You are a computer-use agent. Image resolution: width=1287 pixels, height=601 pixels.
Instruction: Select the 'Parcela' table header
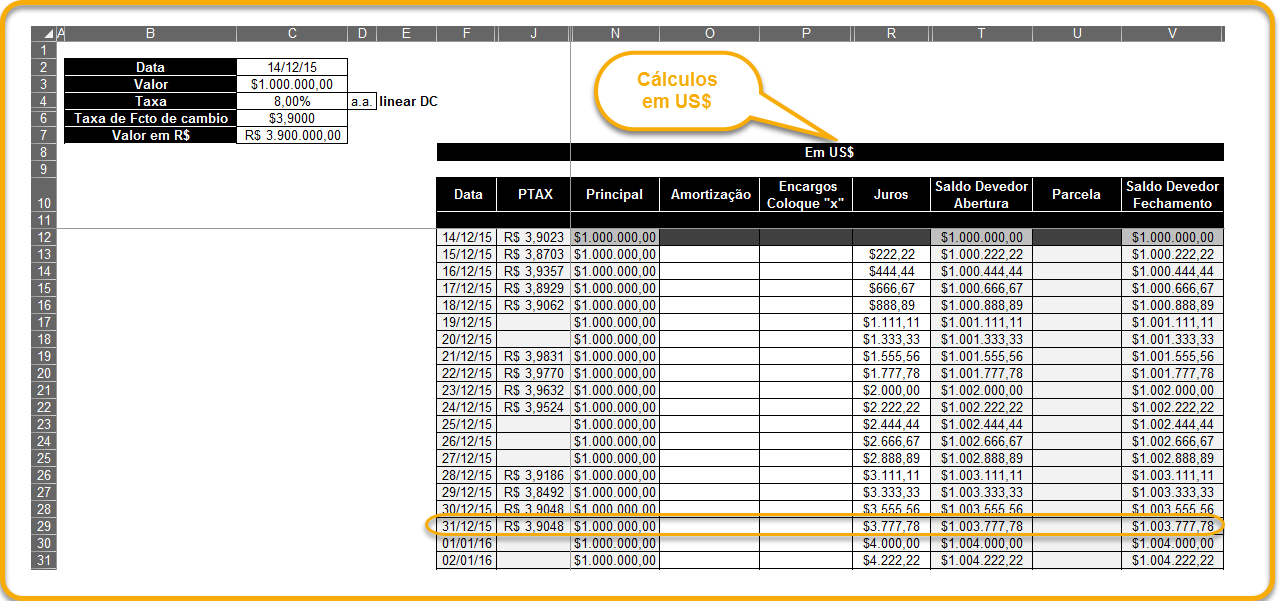point(1077,195)
